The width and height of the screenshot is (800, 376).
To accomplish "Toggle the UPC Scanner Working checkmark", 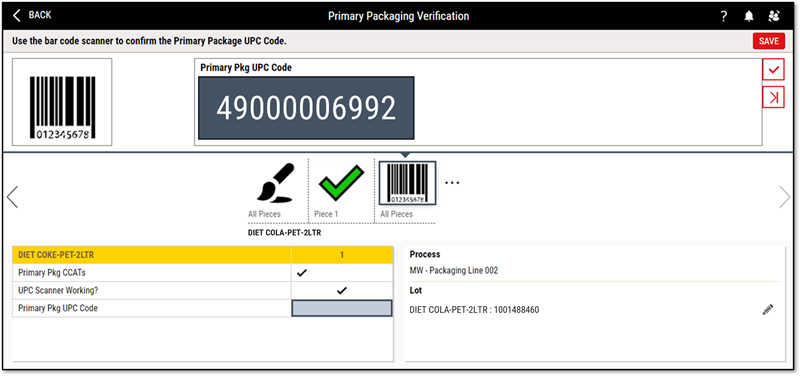I will [x=341, y=291].
